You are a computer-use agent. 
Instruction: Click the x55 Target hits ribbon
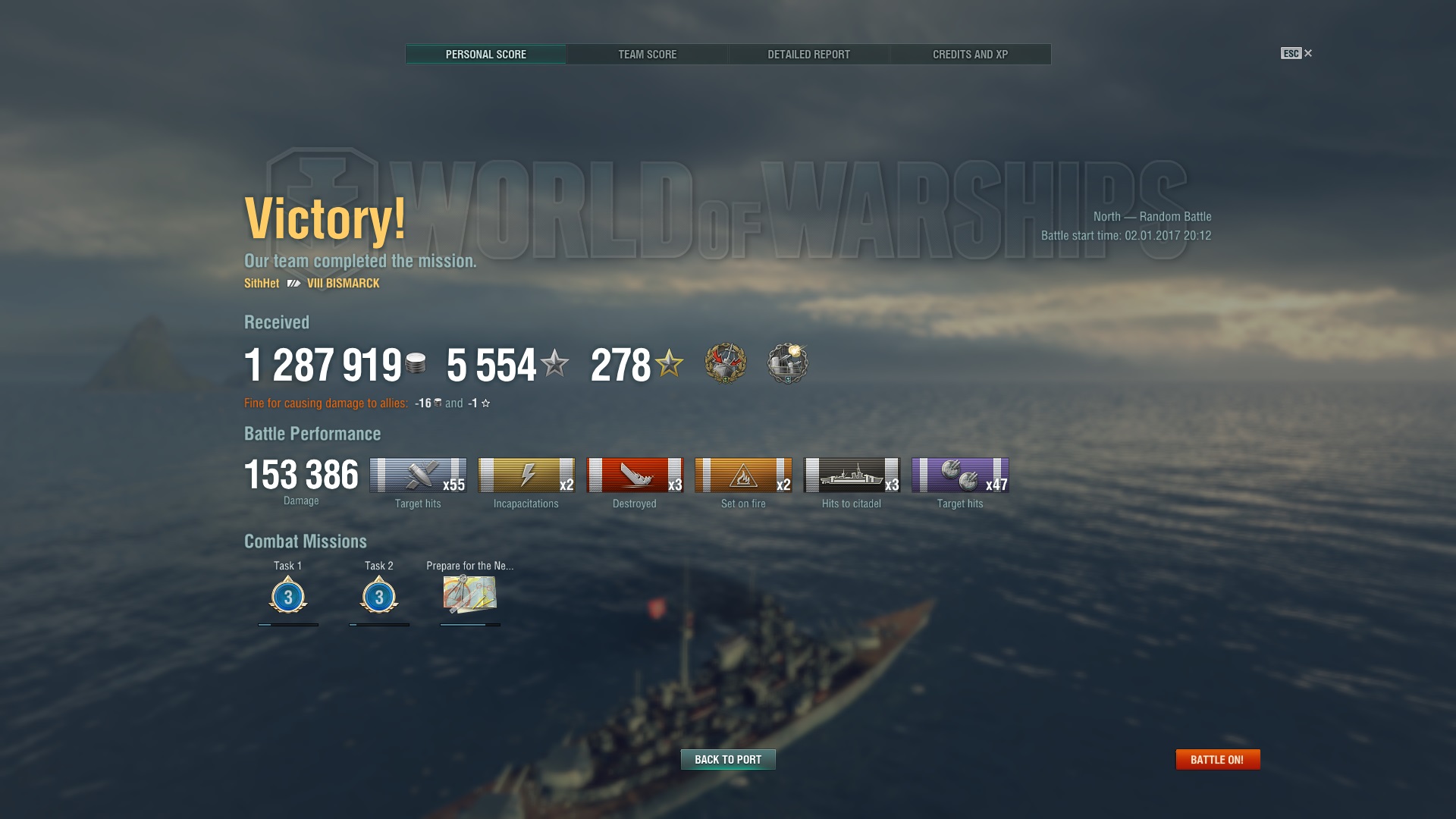tap(418, 475)
